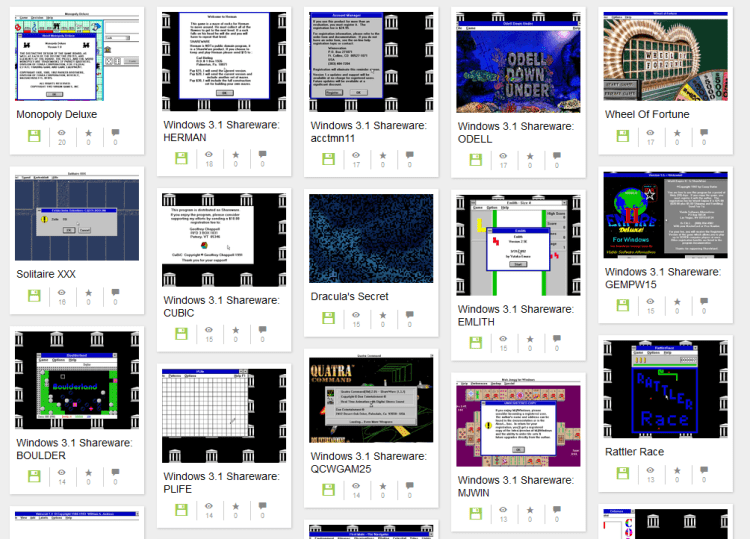Favorite QCWGAM25 using its star icon
The image size is (750, 539).
[383, 486]
